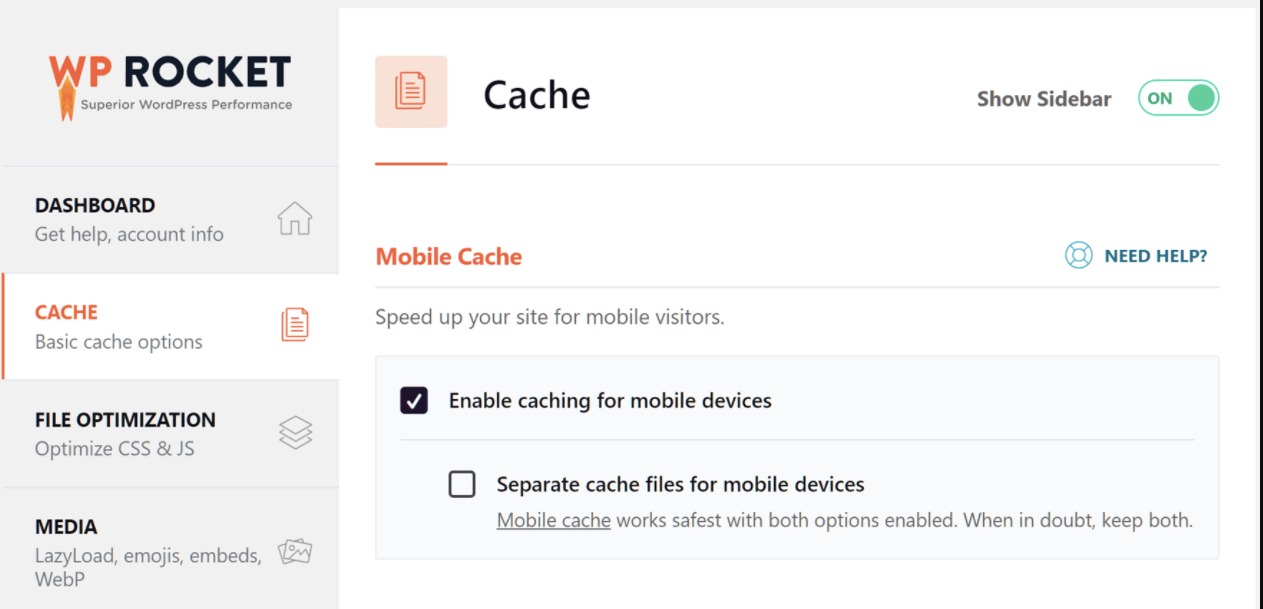Screen dimensions: 1263x609
Task: Open the Dashboard menu section
Action: click(170, 220)
